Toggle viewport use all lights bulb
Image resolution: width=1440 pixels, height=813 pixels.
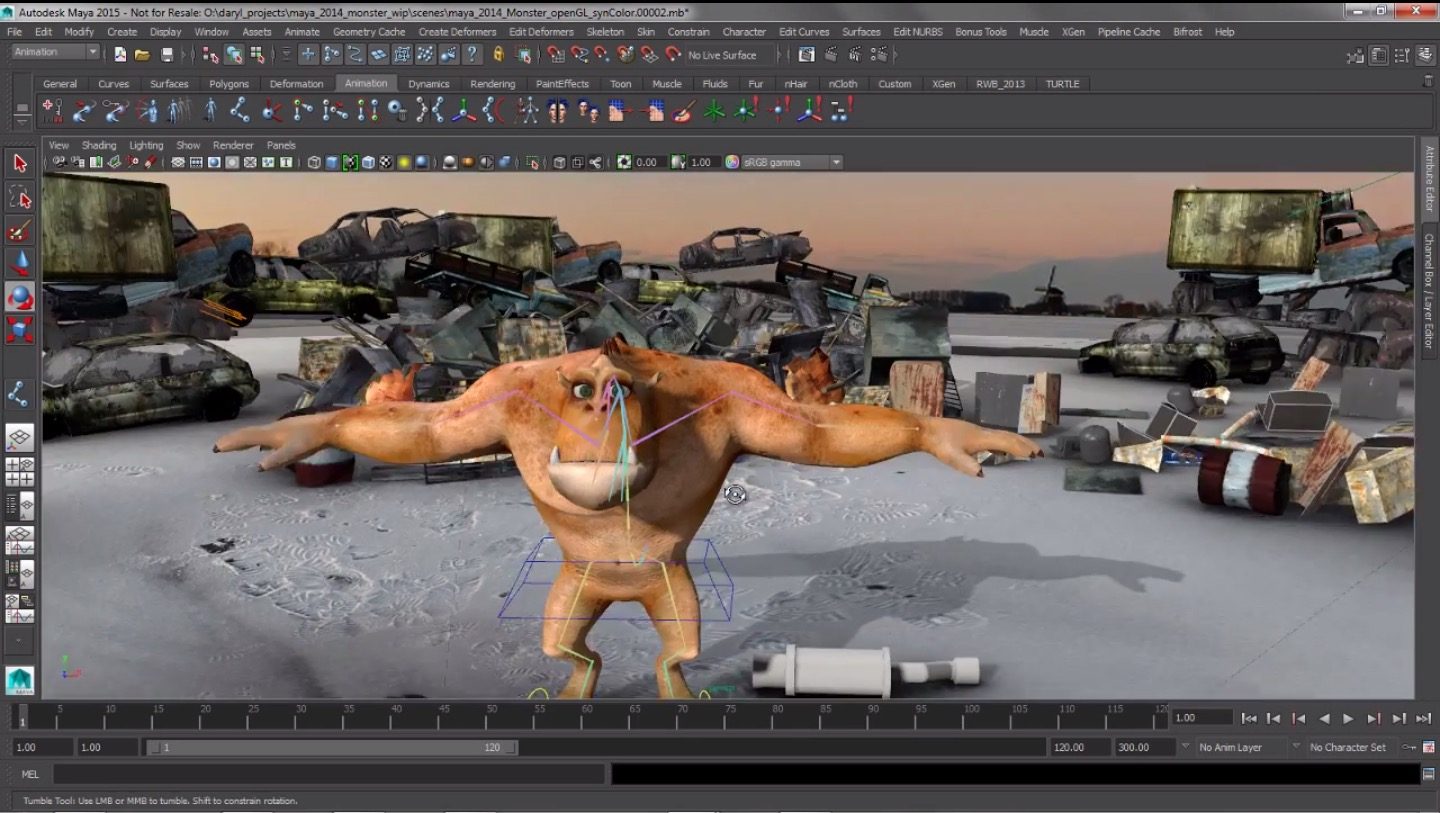point(404,162)
